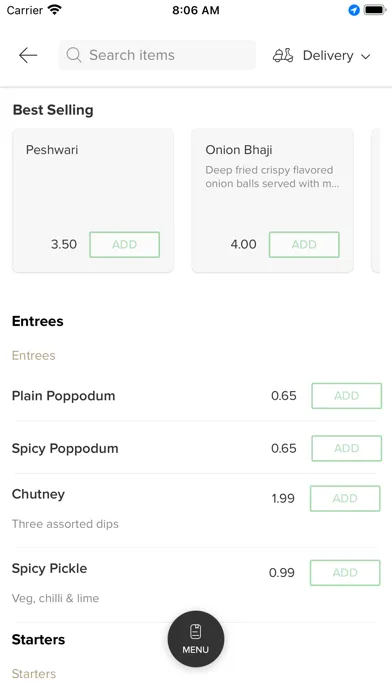This screenshot has width=392, height=696.
Task: Tap the location services status icon
Action: click(354, 10)
